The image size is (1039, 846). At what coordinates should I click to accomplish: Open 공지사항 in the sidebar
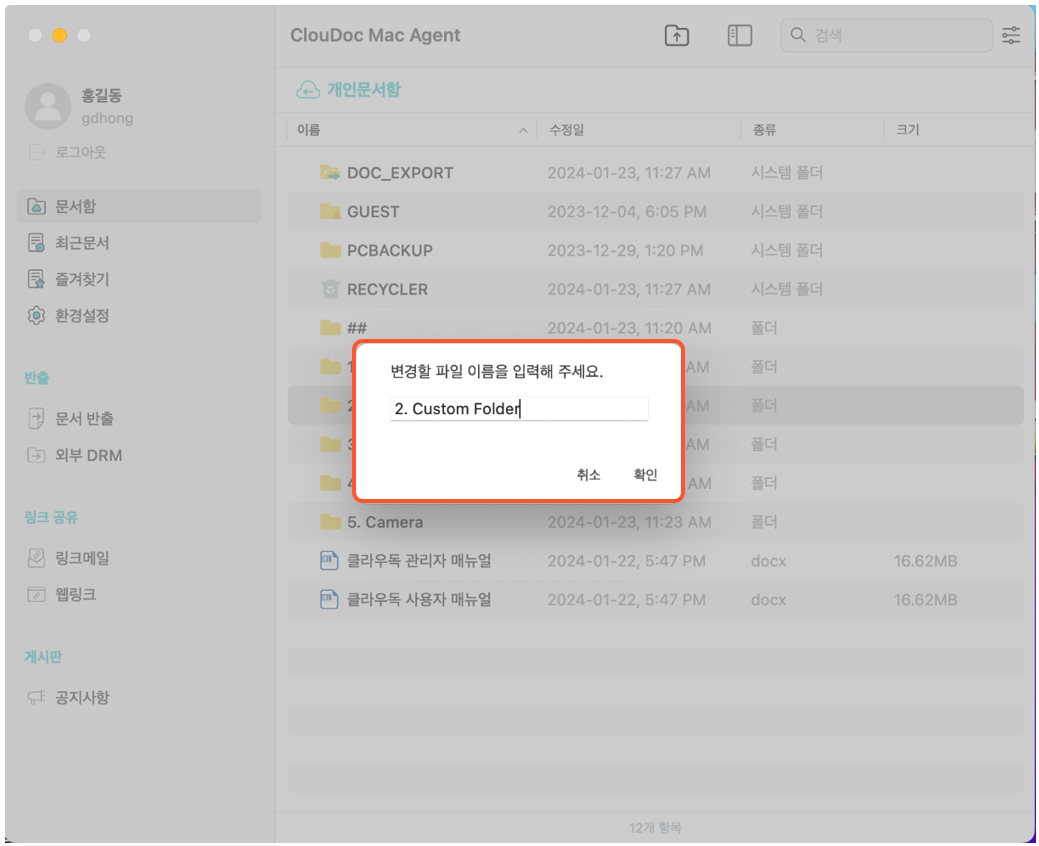(x=82, y=697)
